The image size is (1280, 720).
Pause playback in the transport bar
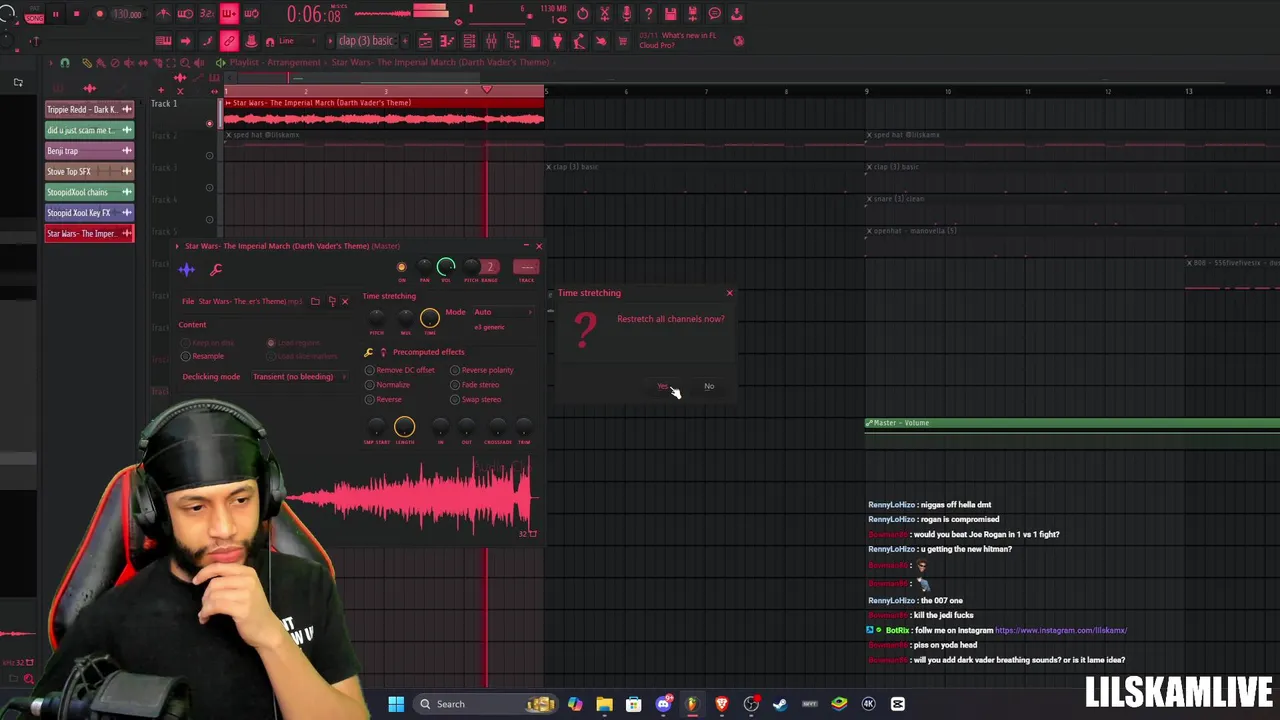(x=55, y=14)
